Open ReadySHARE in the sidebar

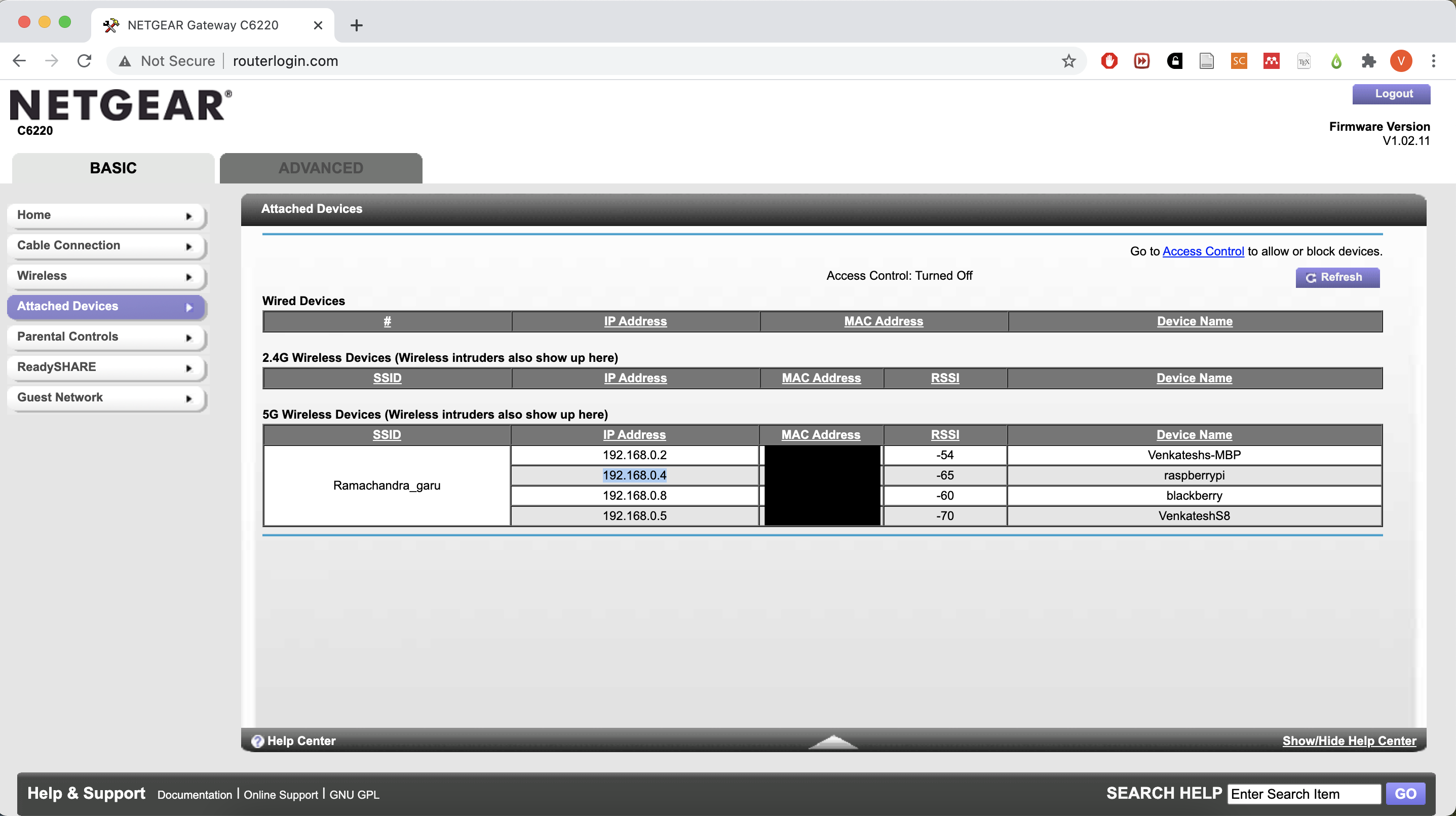tap(106, 367)
